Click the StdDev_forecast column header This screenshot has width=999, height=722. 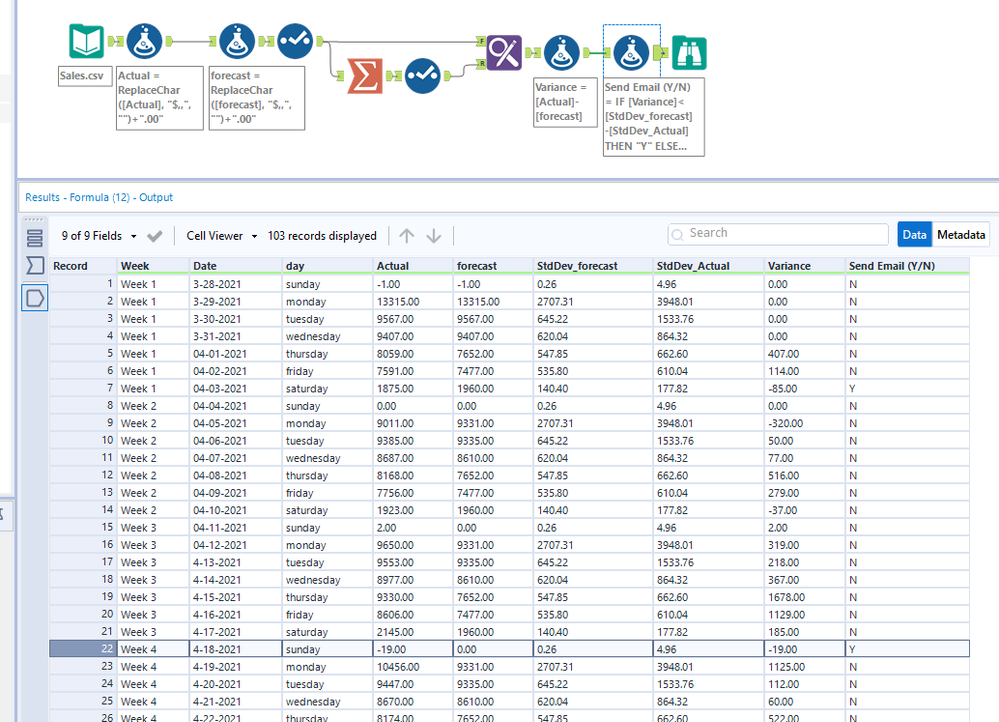pos(593,266)
